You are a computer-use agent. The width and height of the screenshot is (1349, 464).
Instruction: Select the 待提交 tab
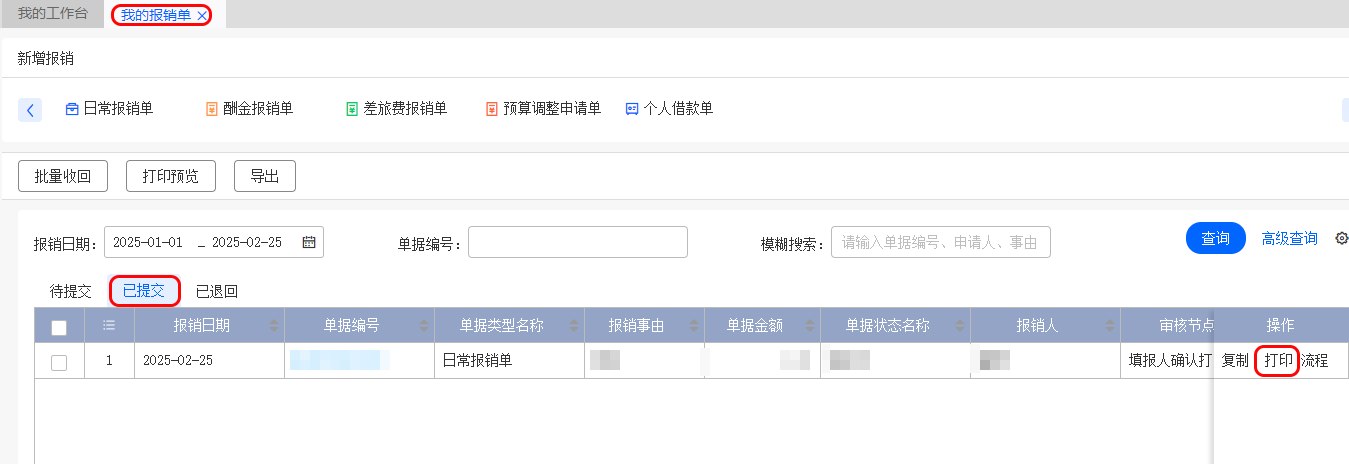point(70,291)
